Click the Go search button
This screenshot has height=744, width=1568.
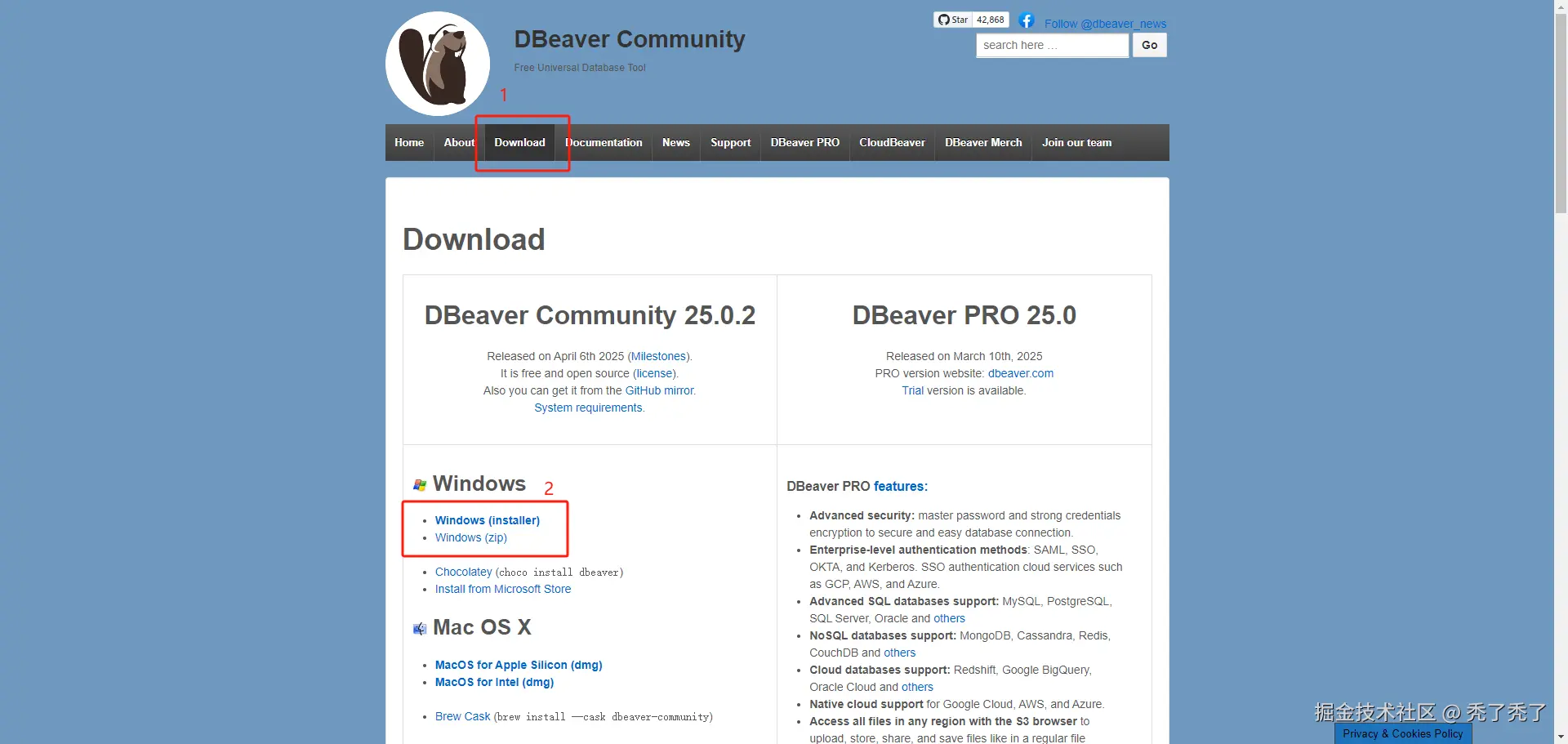[x=1150, y=45]
